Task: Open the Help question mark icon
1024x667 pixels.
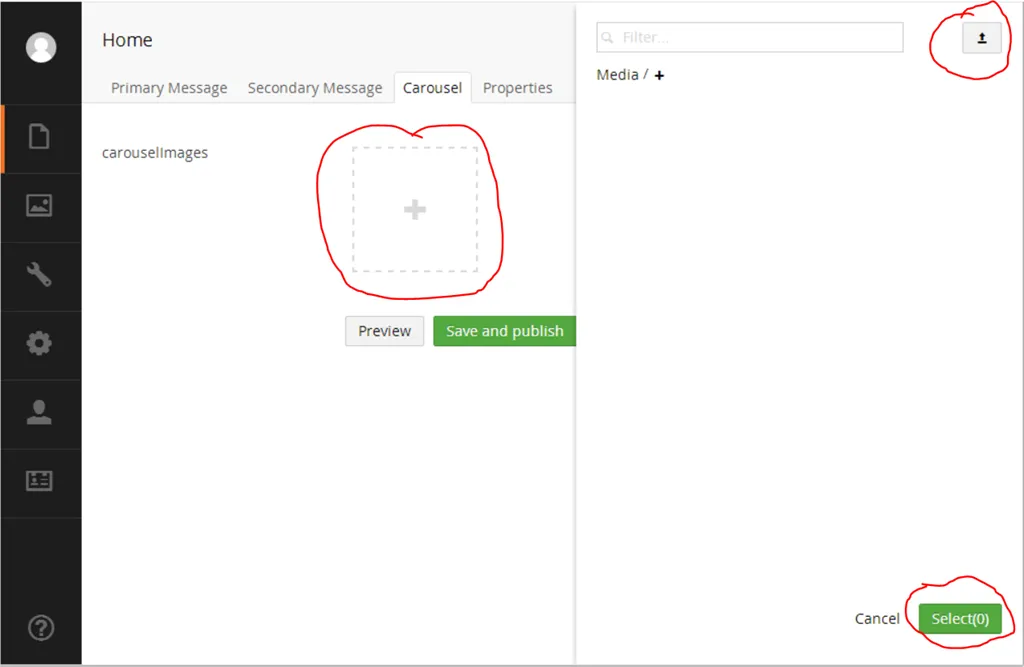Action: tap(41, 628)
